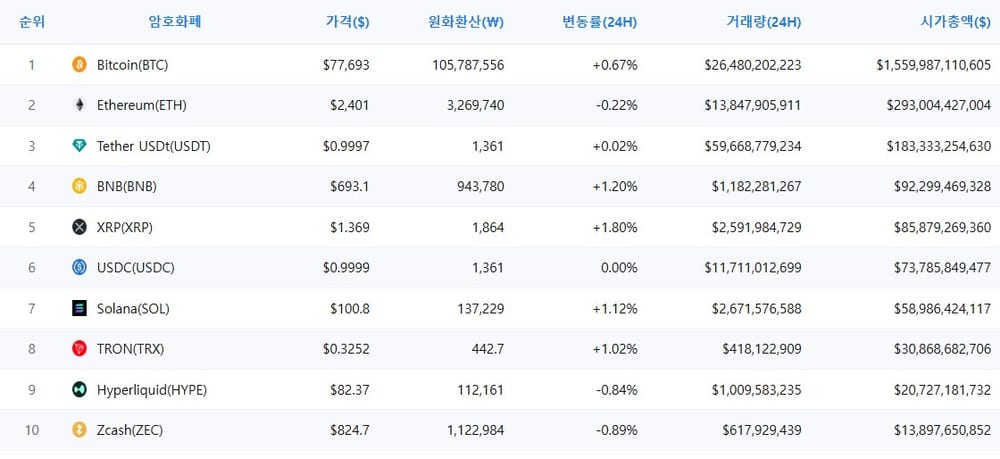Open the Bitcoin(BTC) coin name
The width and height of the screenshot is (1000, 459).
click(x=133, y=64)
